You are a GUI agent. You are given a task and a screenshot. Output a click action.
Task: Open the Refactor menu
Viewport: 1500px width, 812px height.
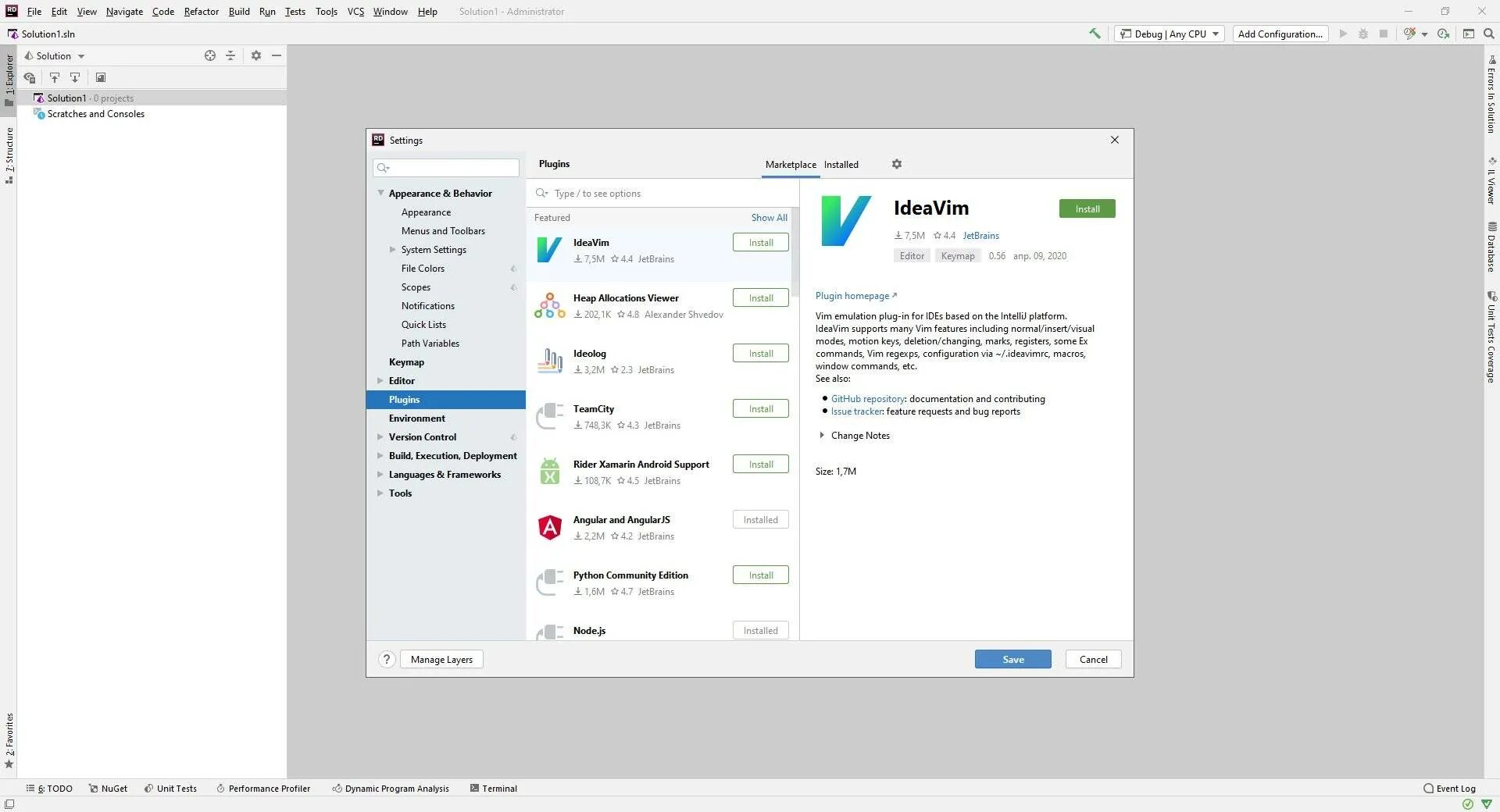click(202, 11)
